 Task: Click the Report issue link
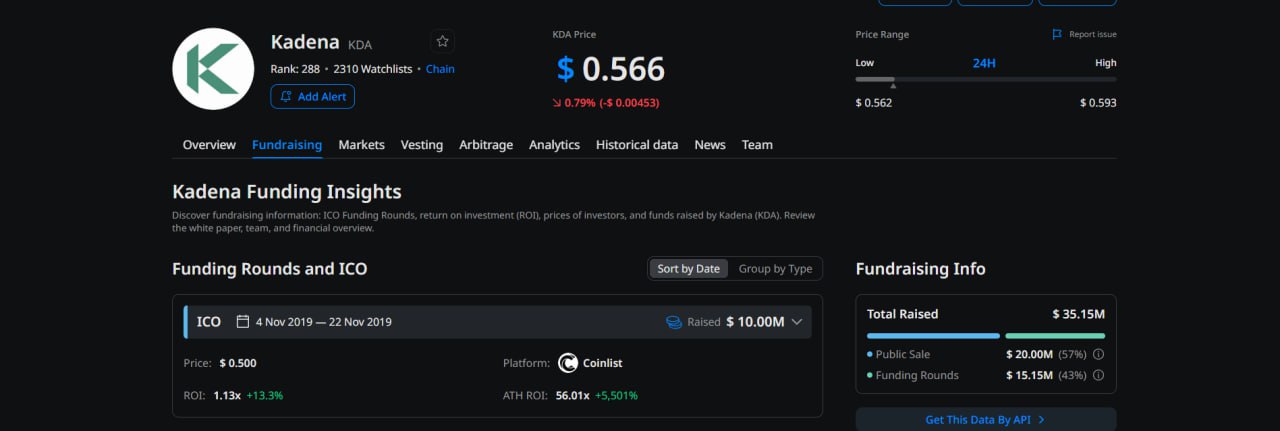point(1093,34)
